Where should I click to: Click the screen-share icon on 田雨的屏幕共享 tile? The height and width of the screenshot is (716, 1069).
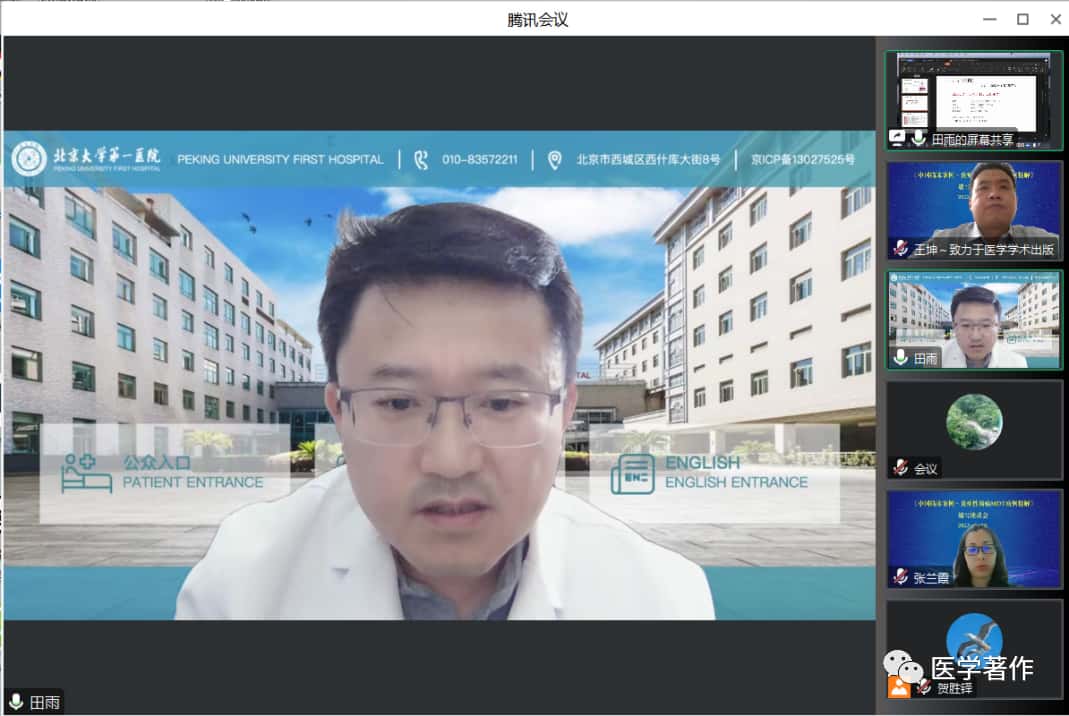pyautogui.click(x=897, y=138)
